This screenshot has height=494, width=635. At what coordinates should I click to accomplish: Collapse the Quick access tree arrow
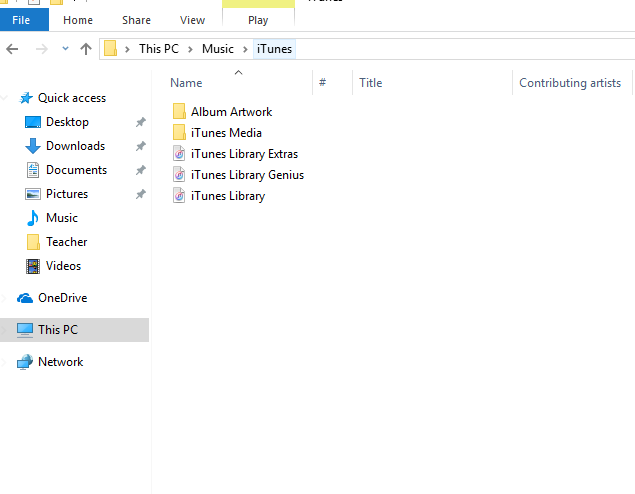coord(4,98)
